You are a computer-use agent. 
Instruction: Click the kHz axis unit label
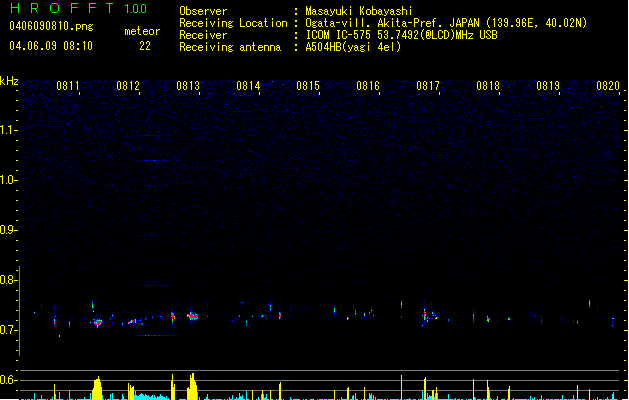click(9, 81)
